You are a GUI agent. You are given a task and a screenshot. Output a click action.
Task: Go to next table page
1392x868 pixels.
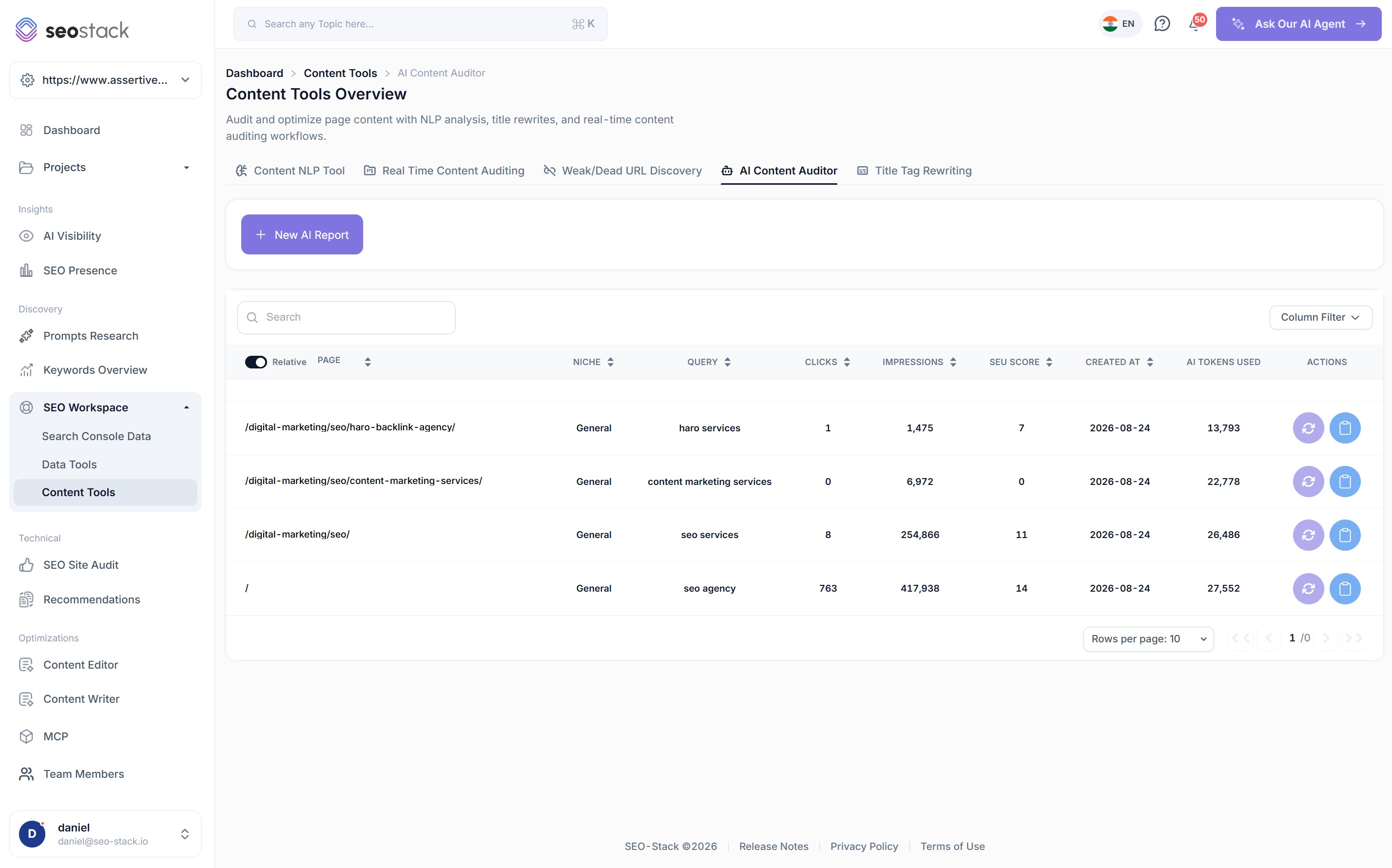click(1325, 638)
